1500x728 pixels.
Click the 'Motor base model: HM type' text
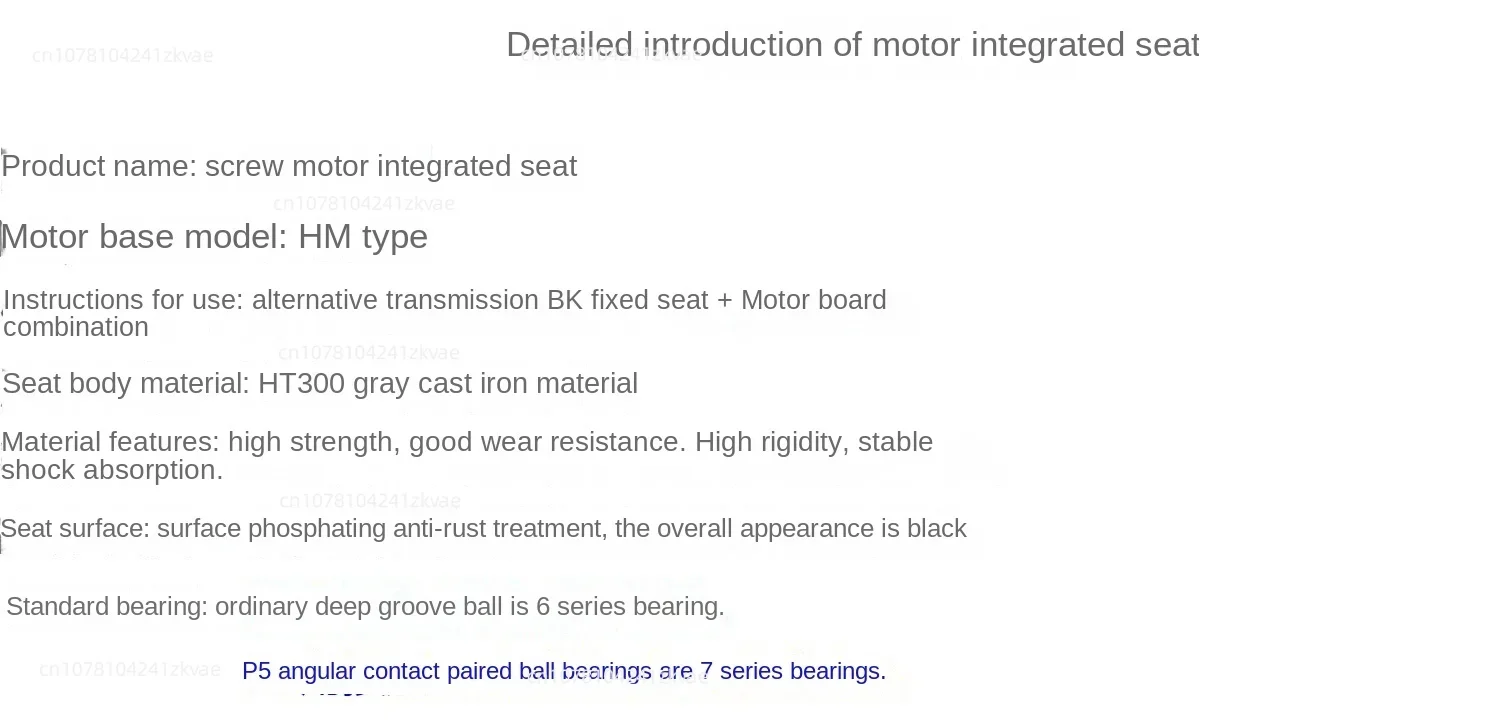tap(215, 237)
